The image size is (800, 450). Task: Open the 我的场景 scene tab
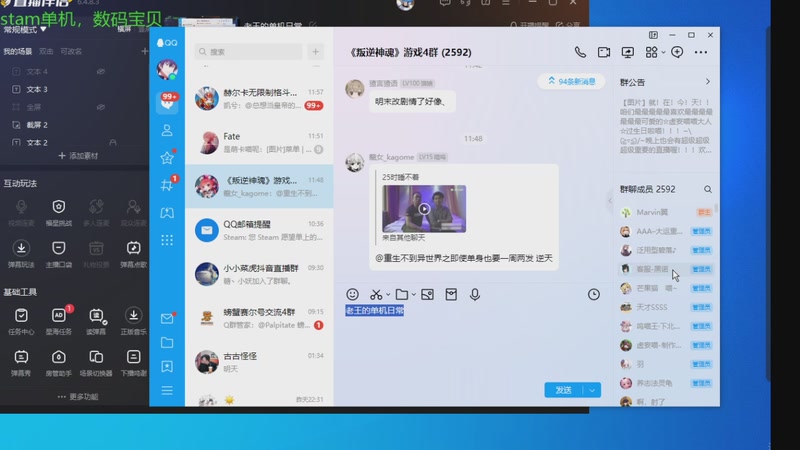click(18, 52)
